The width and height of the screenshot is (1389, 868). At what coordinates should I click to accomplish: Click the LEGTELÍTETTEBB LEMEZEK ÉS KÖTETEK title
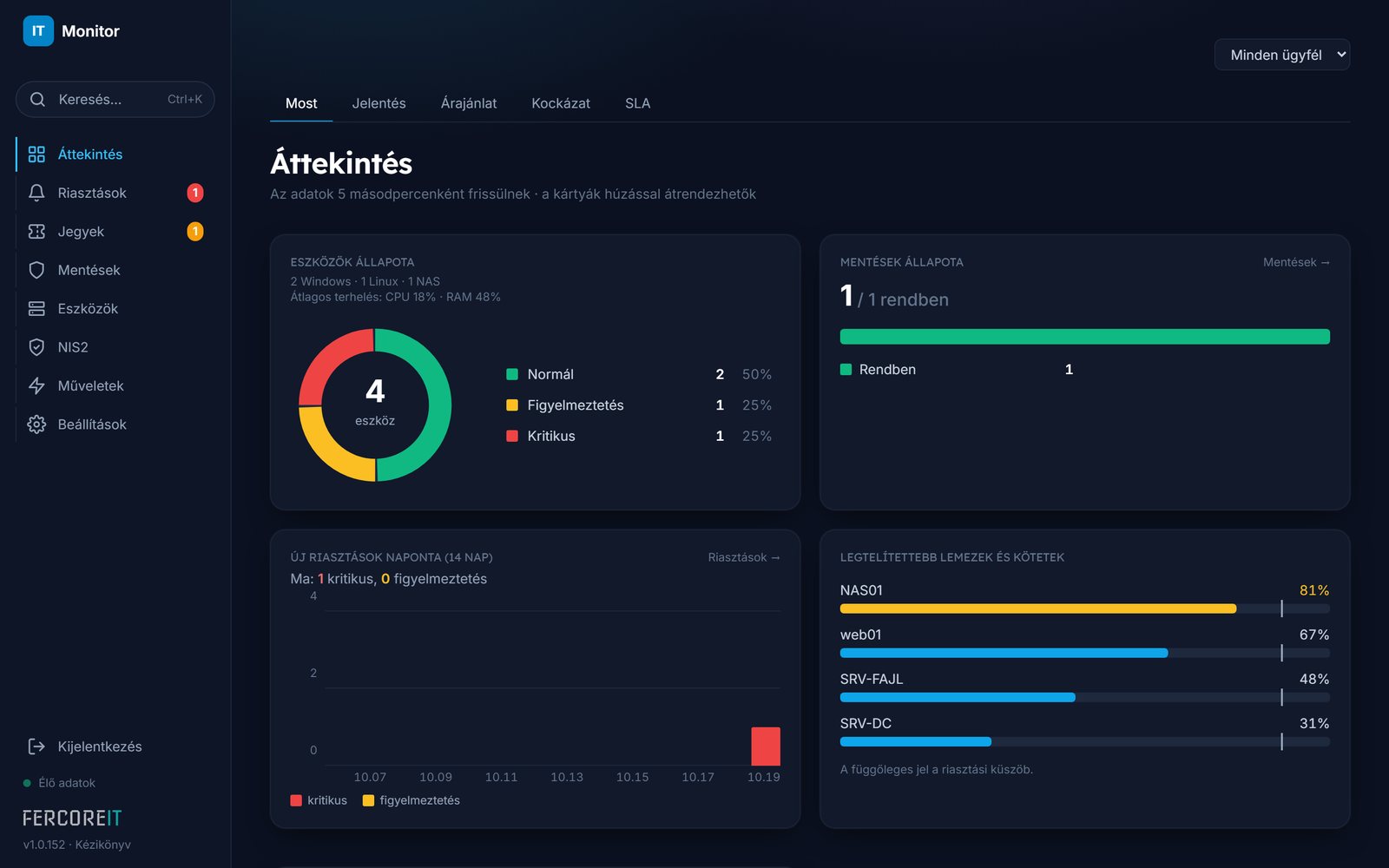pyautogui.click(x=952, y=557)
